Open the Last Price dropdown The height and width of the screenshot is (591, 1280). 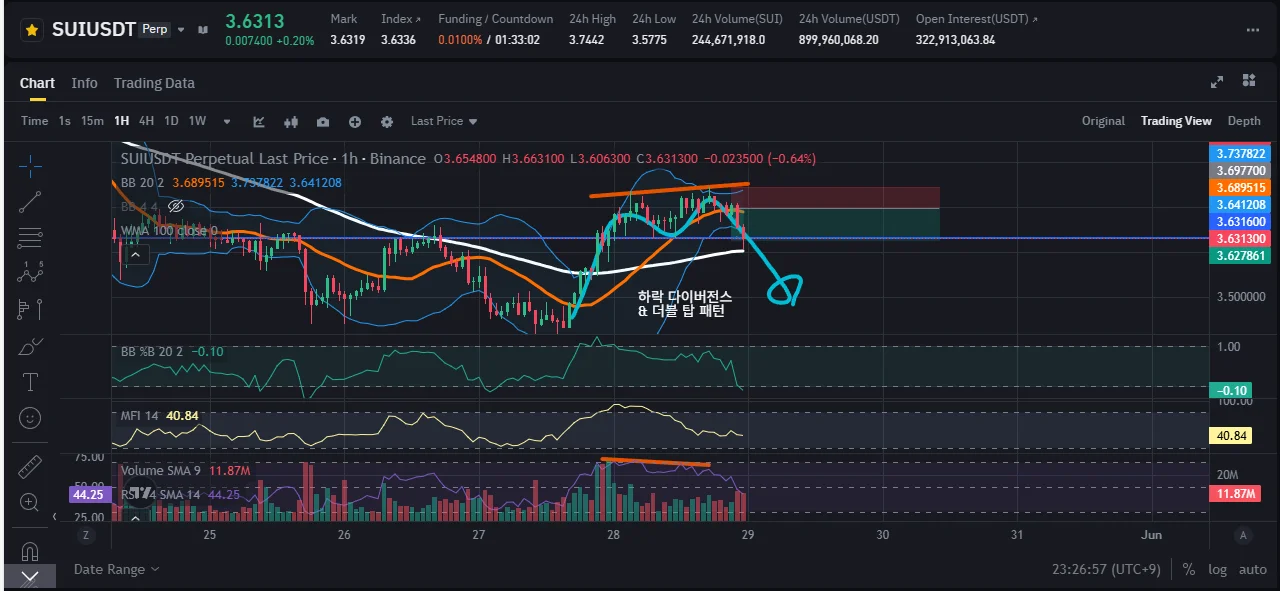click(x=444, y=121)
